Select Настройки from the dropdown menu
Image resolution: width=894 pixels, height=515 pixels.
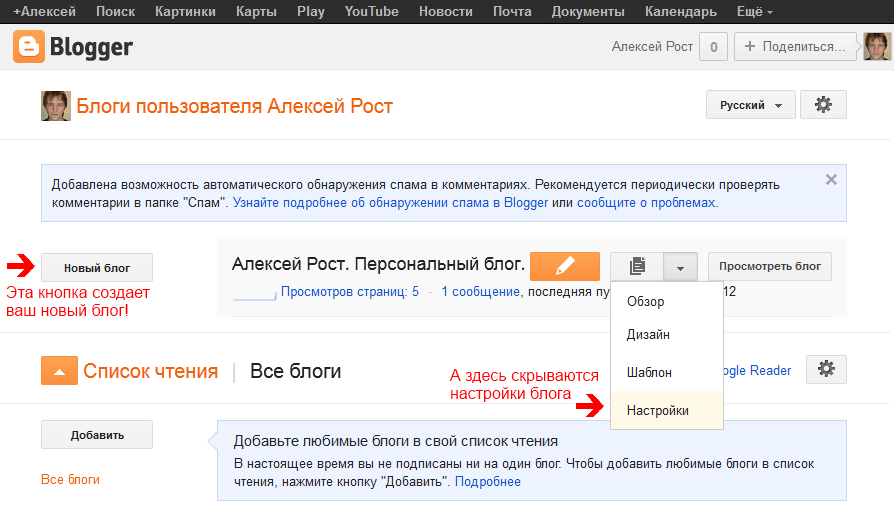click(667, 411)
